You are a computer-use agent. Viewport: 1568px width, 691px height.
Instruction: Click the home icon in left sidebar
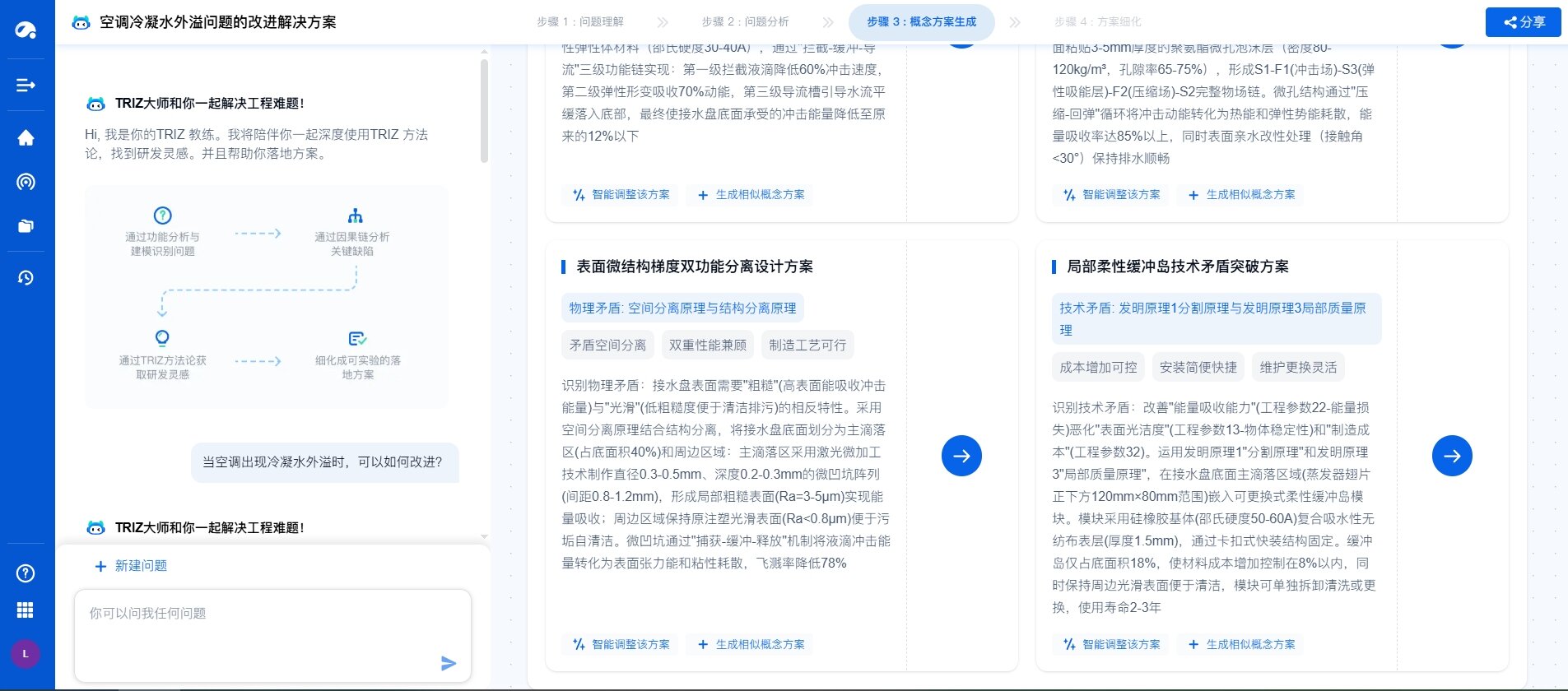[26, 137]
